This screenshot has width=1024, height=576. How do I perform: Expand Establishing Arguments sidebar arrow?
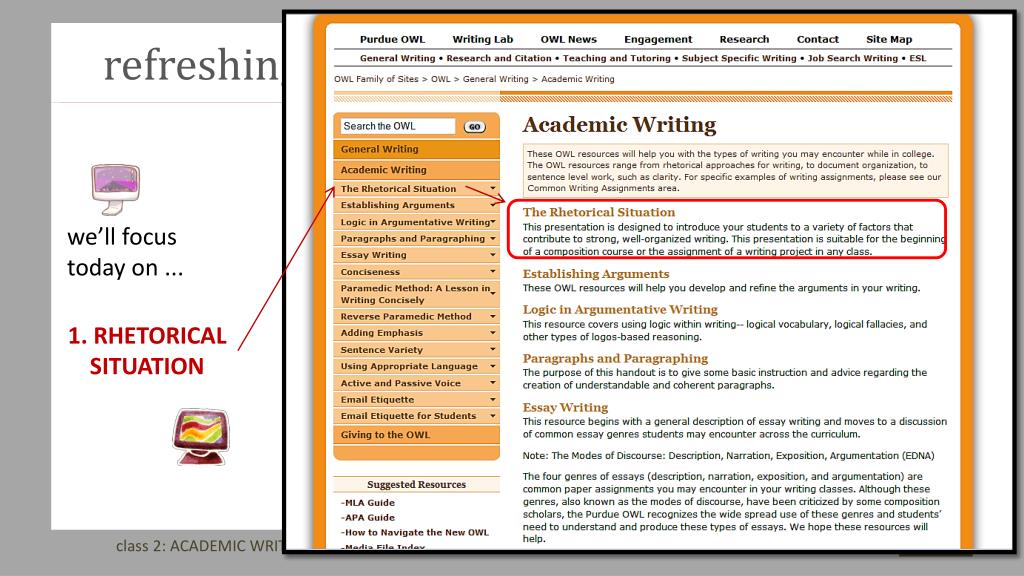[493, 205]
